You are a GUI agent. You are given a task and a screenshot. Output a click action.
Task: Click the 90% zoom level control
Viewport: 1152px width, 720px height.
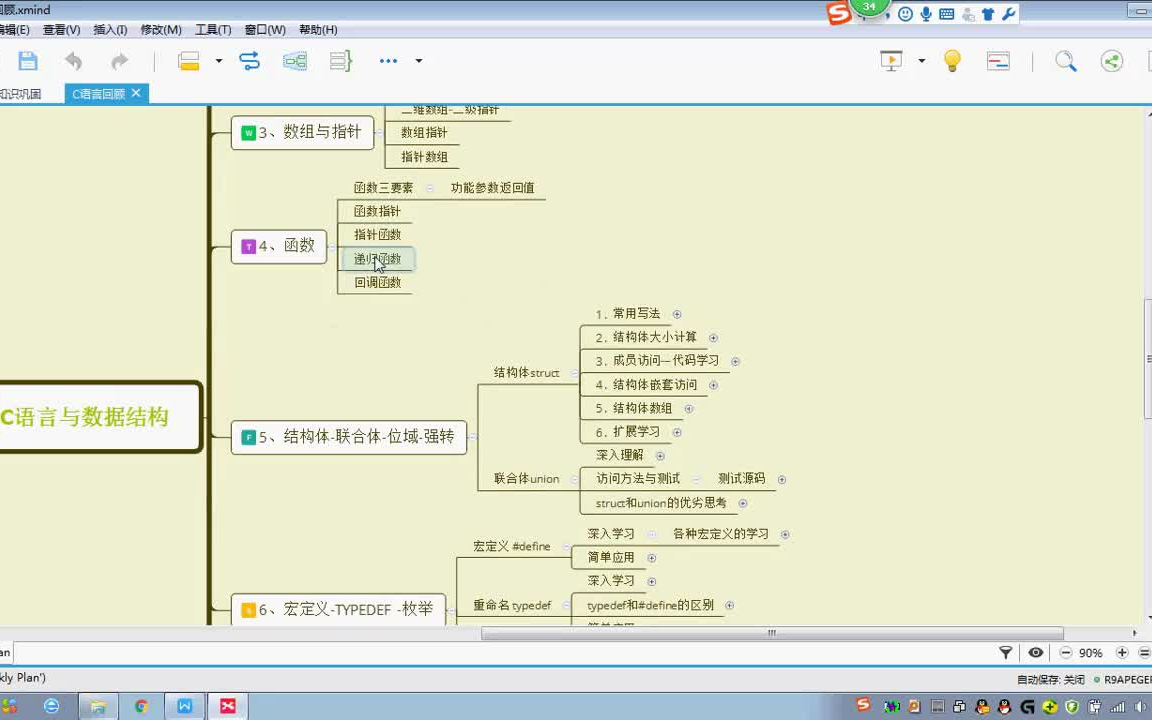coord(1090,652)
